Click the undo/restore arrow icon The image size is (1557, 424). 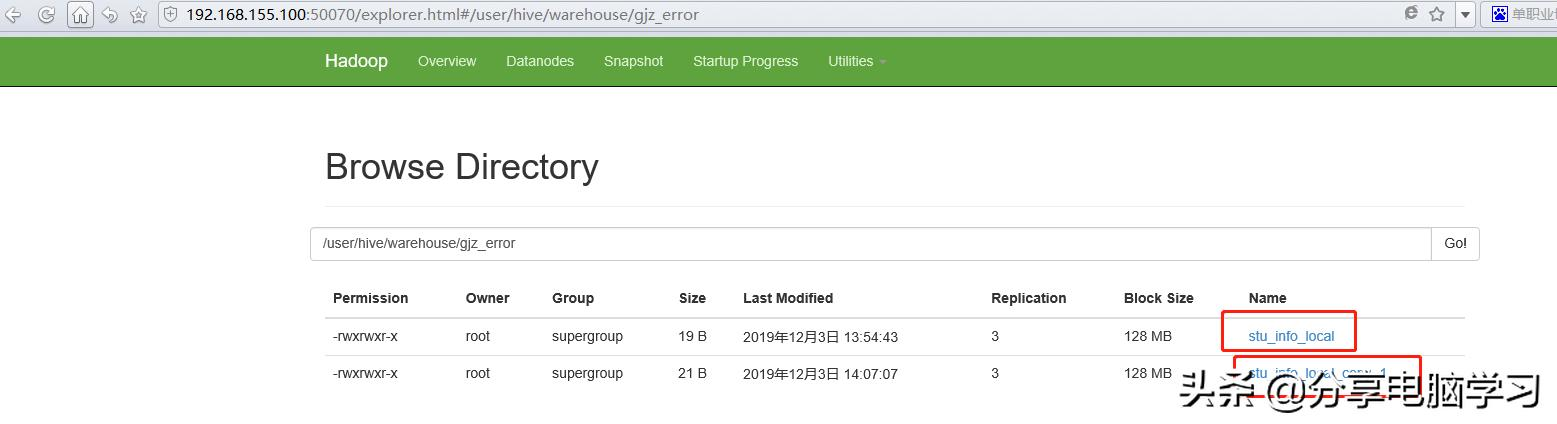coord(110,15)
